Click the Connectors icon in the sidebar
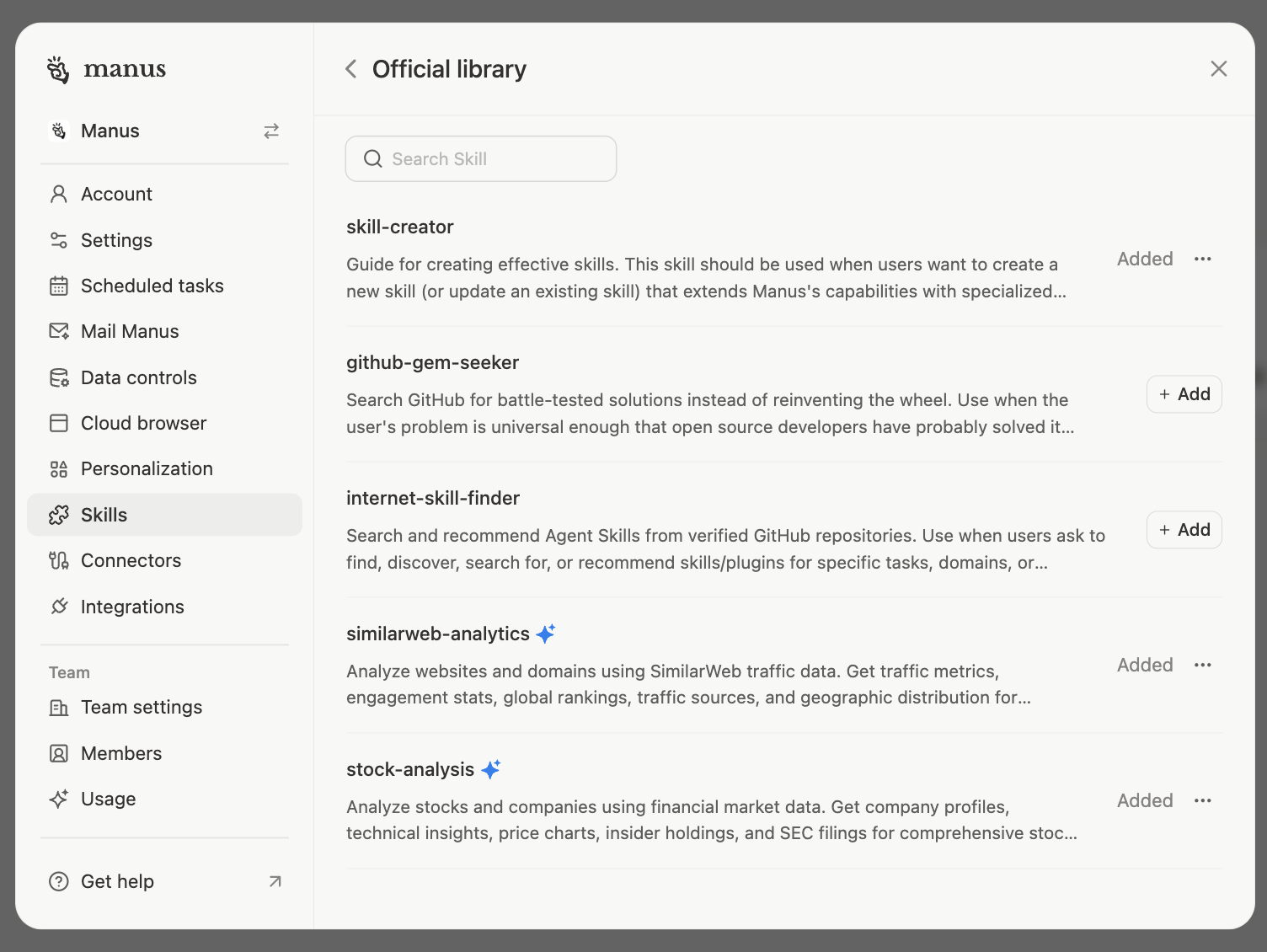Viewport: 1267px width, 952px height. (59, 560)
